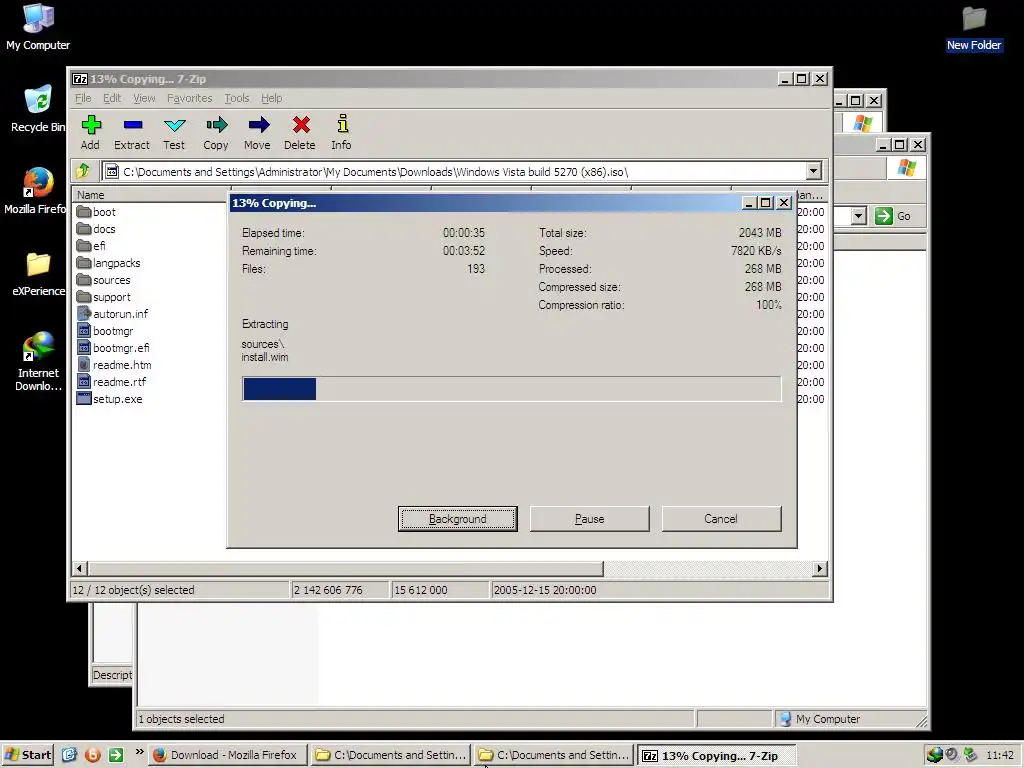This screenshot has width=1024, height=768.
Task: Click the Go button in Explorer window
Action: click(893, 216)
